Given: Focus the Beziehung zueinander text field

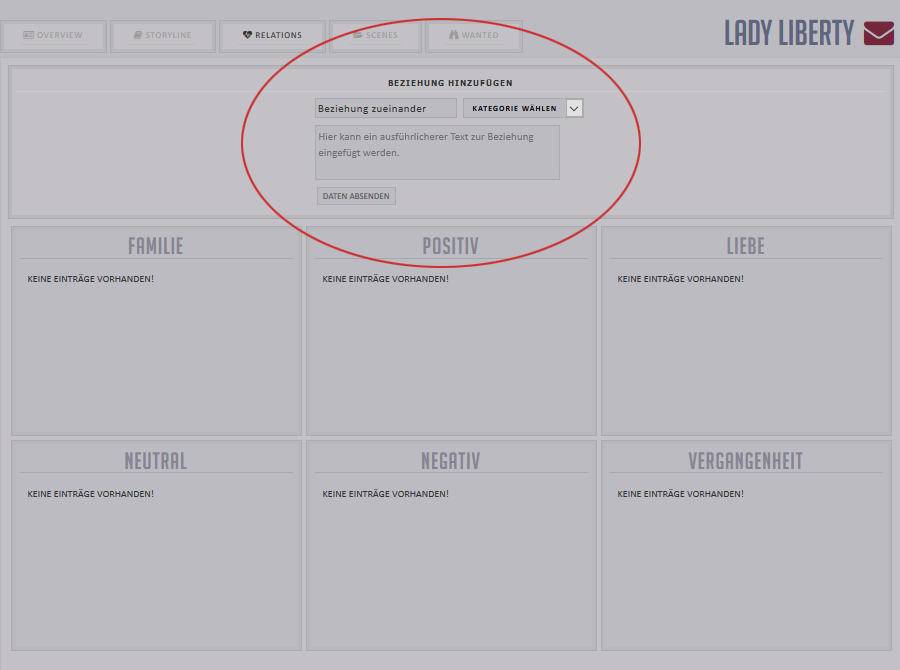Looking at the screenshot, I should coord(385,108).
